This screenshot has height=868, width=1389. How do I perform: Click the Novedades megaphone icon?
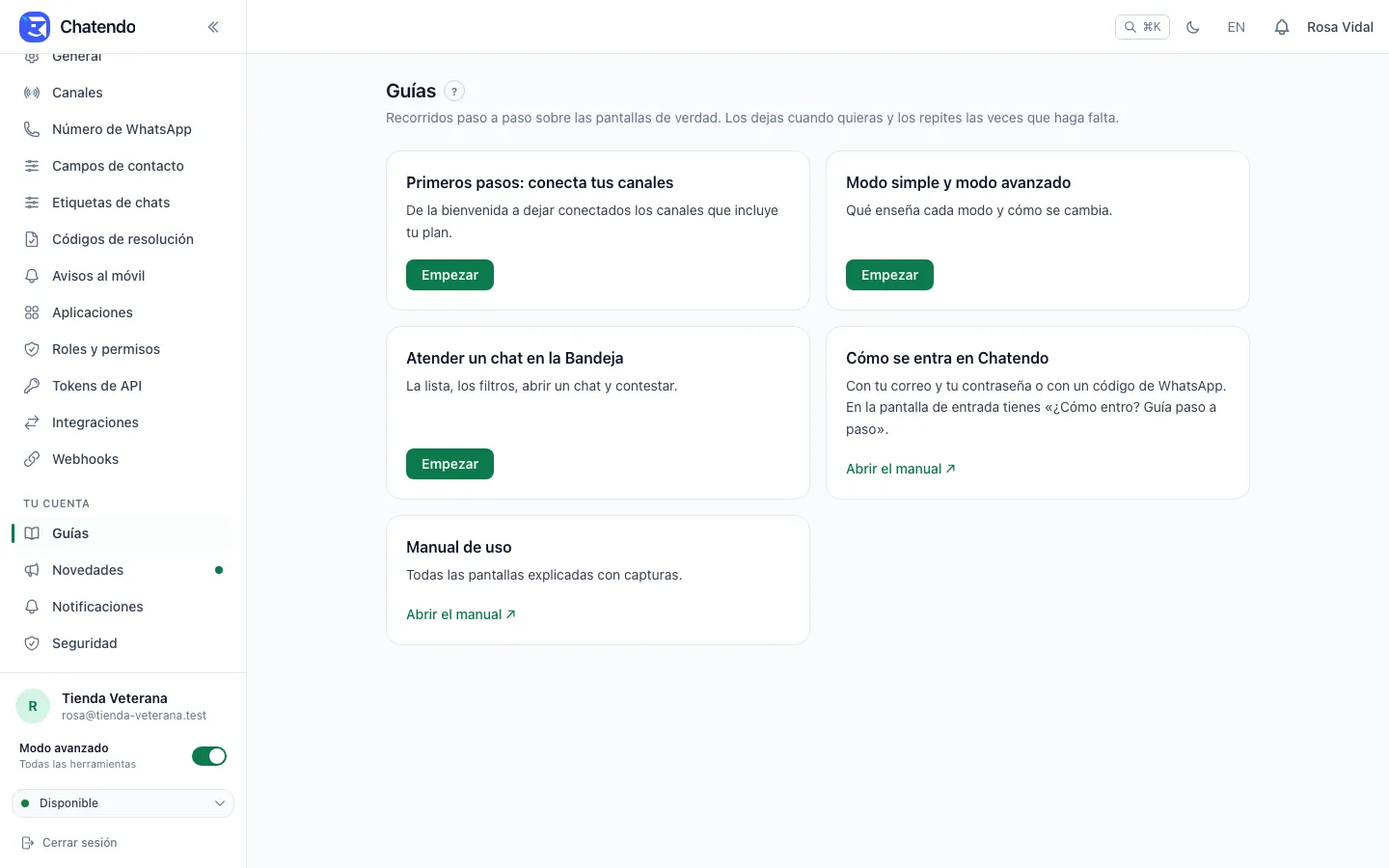point(32,570)
